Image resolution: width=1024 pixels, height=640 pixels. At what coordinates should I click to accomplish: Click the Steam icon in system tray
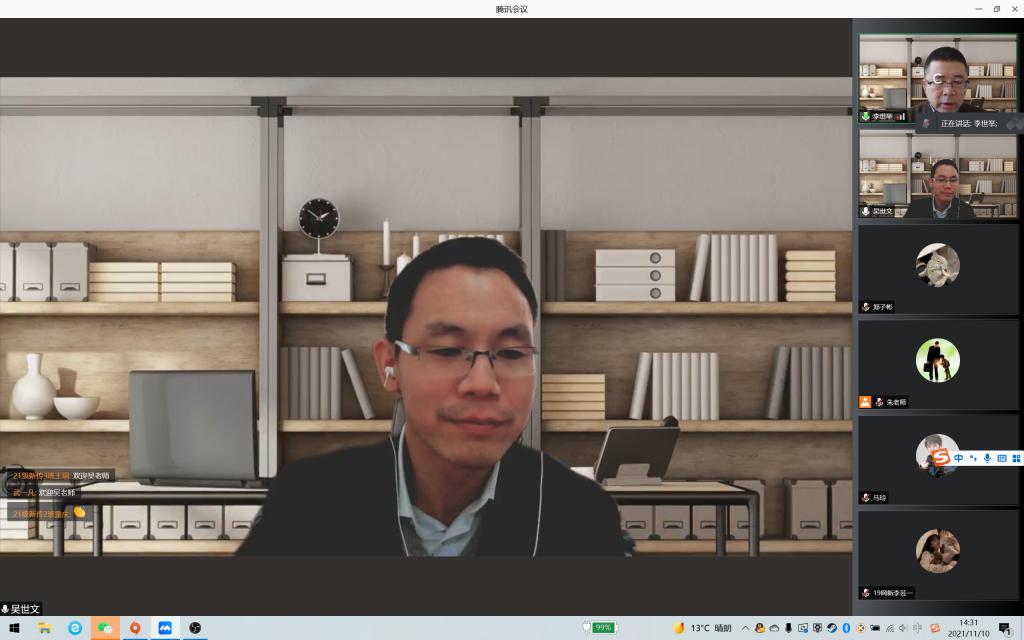tap(832, 628)
